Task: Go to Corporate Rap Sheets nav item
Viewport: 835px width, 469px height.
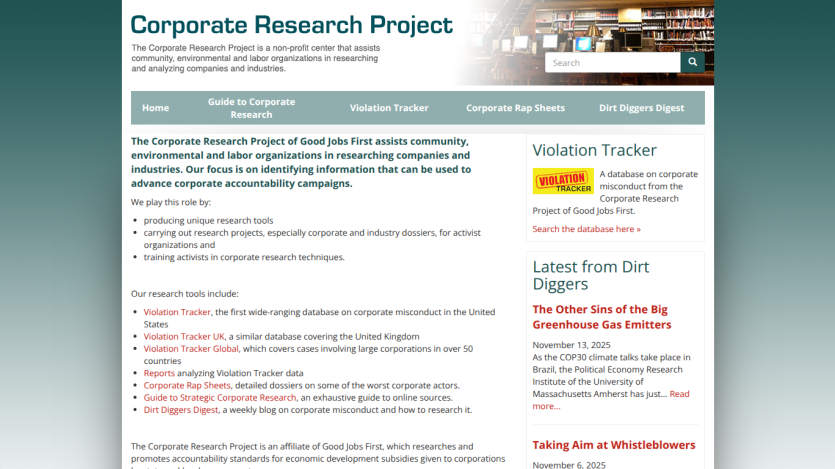Action: point(515,108)
